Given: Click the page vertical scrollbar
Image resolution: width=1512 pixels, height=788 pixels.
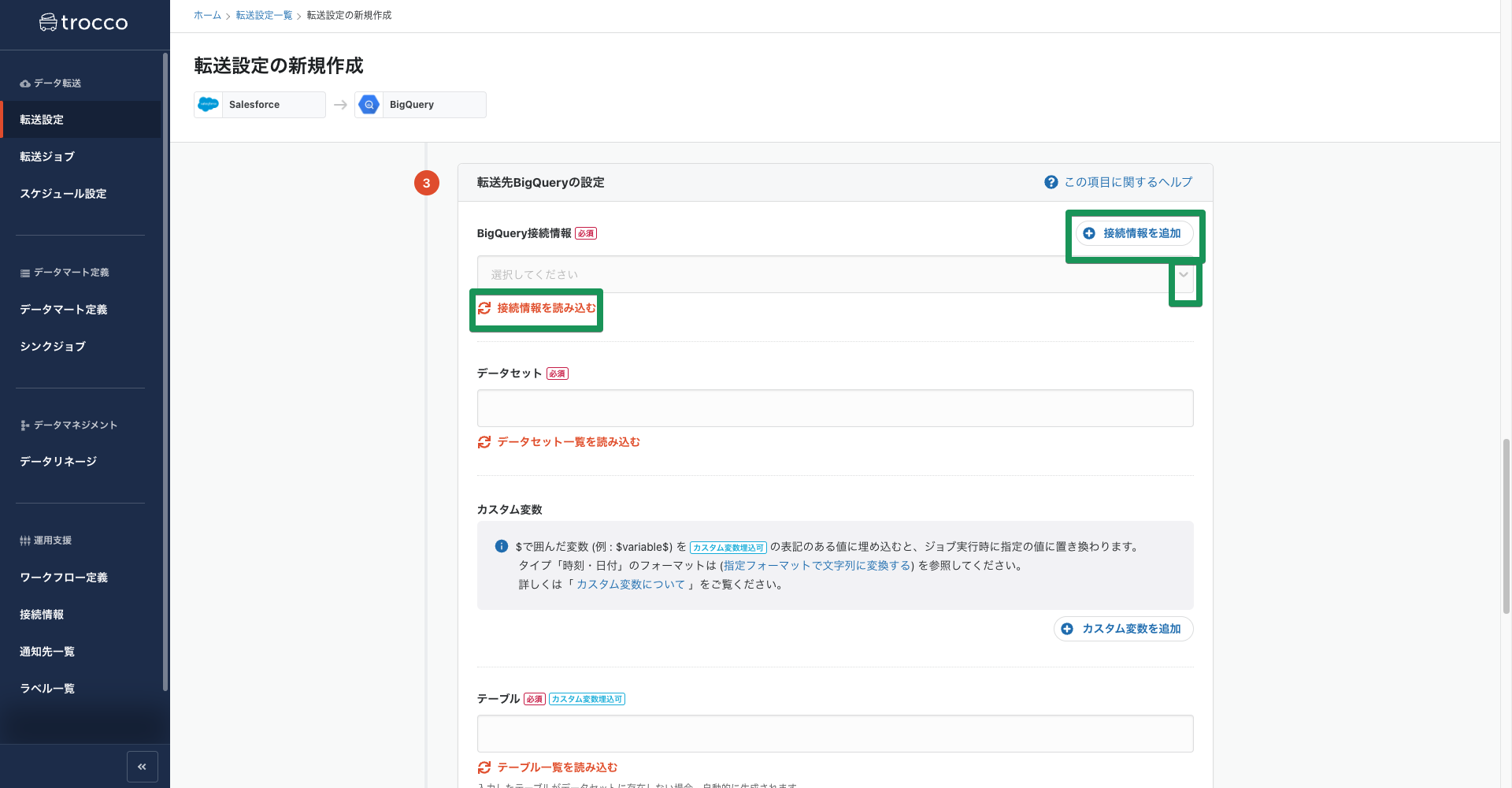Looking at the screenshot, I should tap(1506, 526).
